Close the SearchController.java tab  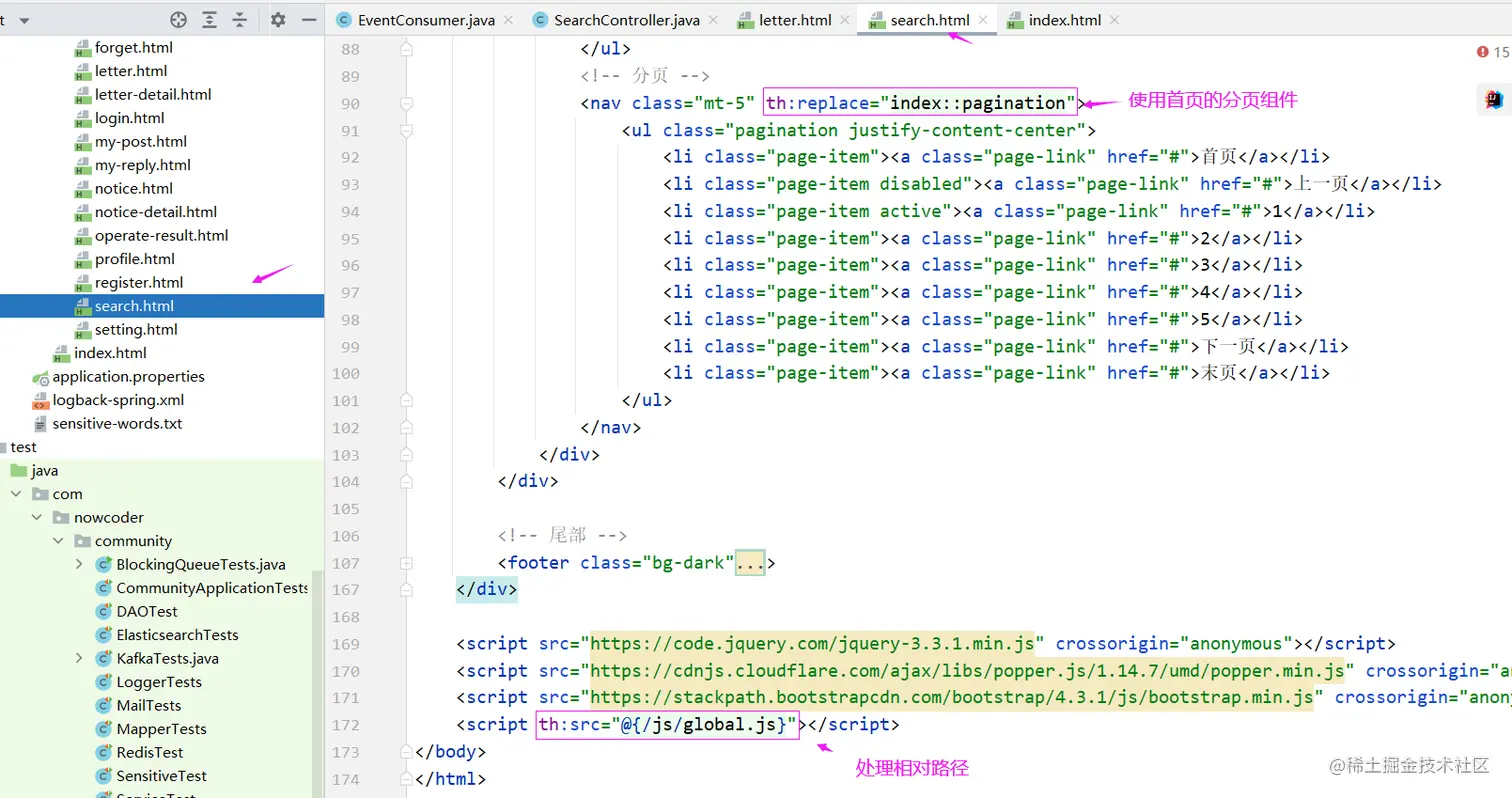point(713,20)
